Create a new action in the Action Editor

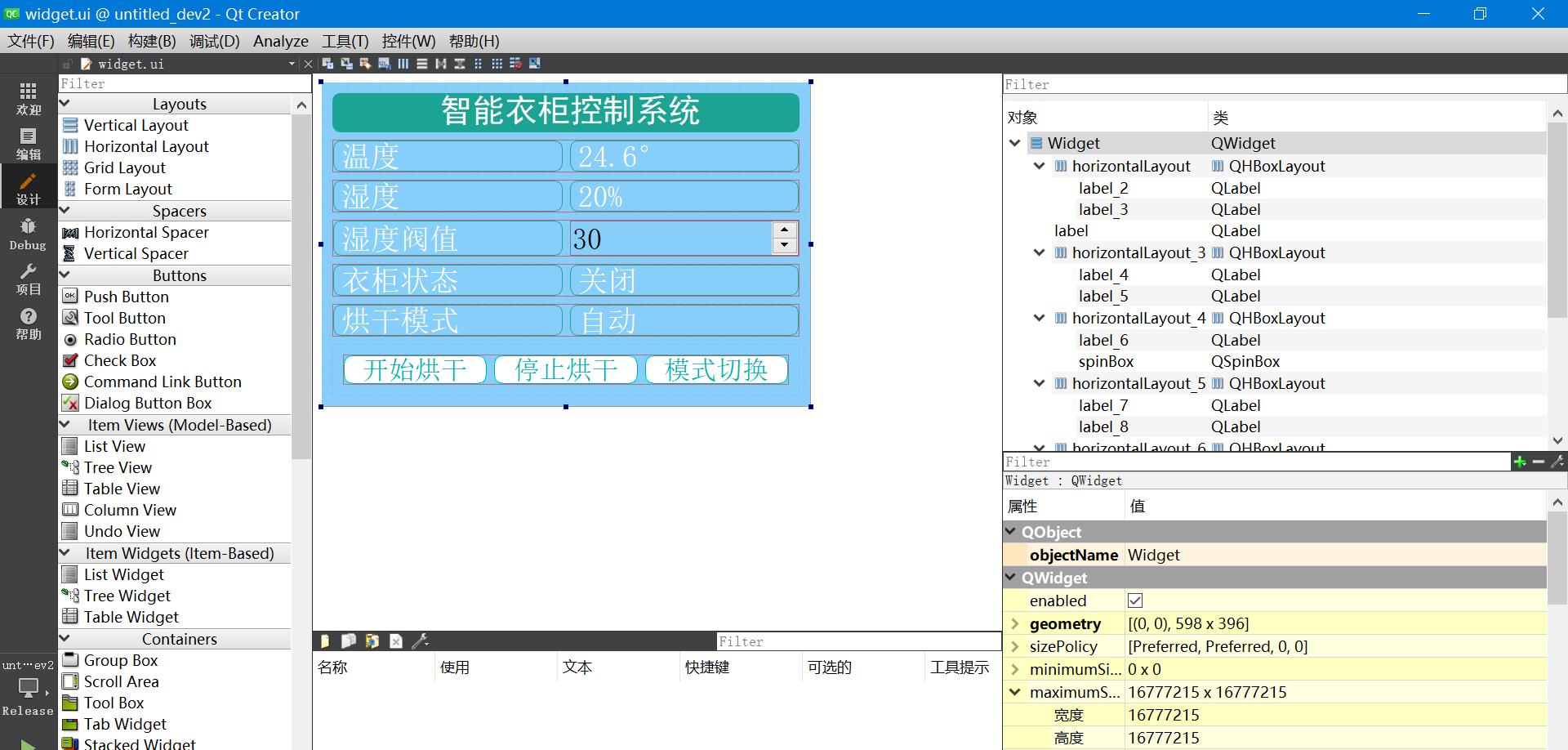[x=325, y=641]
